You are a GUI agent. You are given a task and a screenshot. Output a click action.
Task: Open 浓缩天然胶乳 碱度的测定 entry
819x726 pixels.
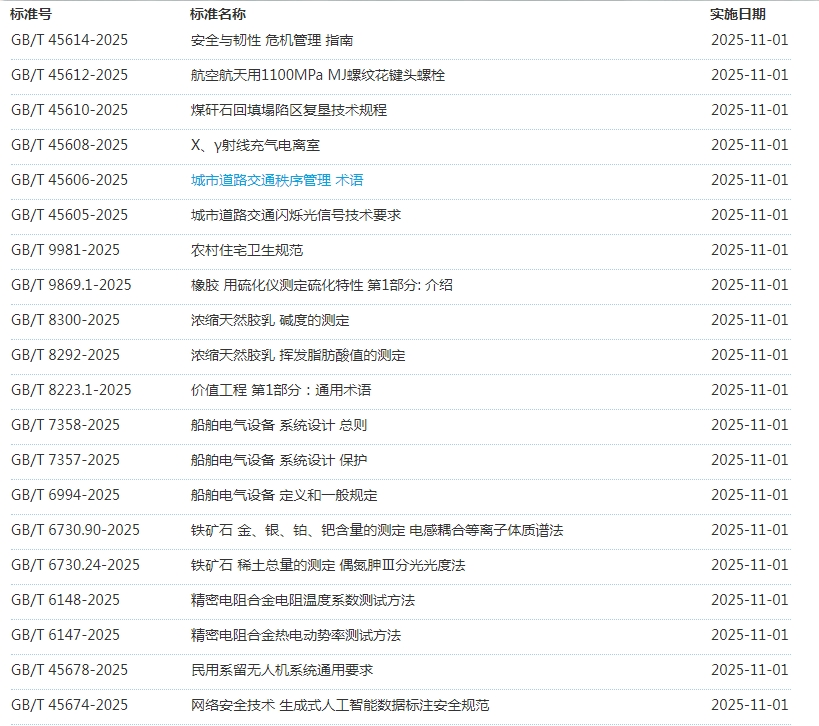(x=270, y=320)
